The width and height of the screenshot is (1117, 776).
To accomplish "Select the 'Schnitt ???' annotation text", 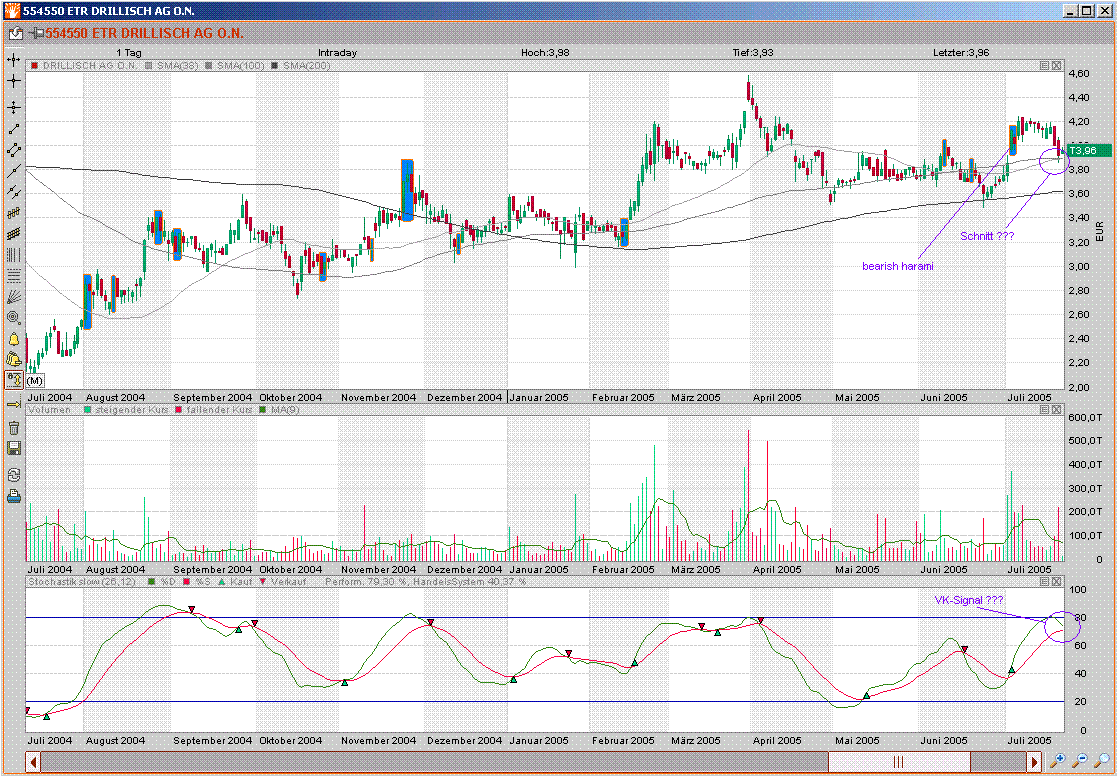I will pyautogui.click(x=987, y=236).
